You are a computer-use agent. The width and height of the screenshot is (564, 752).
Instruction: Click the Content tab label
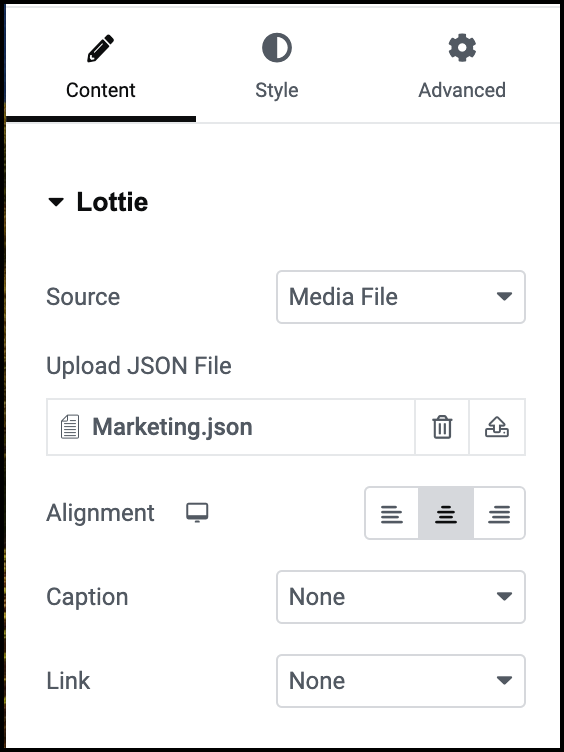tap(101, 90)
